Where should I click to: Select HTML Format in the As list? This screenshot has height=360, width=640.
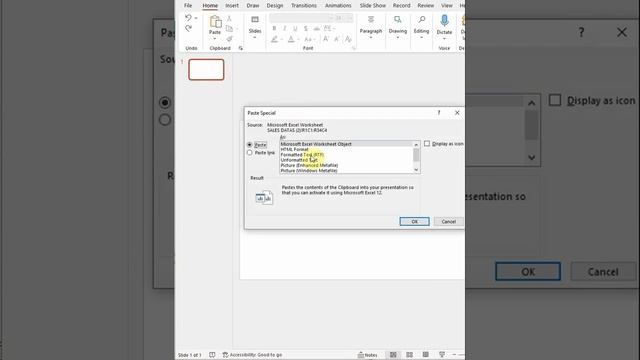tap(295, 149)
